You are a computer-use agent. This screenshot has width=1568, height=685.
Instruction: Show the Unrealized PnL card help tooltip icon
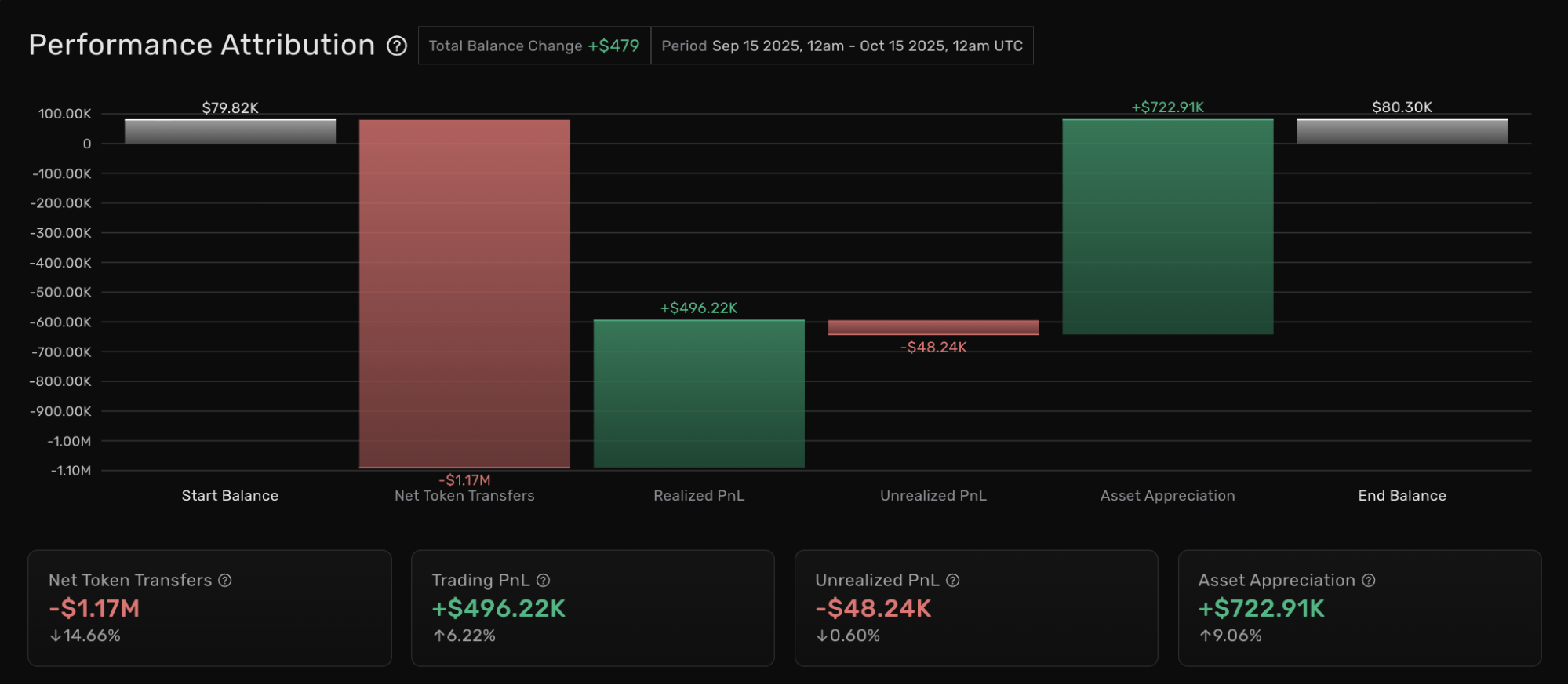coord(953,581)
